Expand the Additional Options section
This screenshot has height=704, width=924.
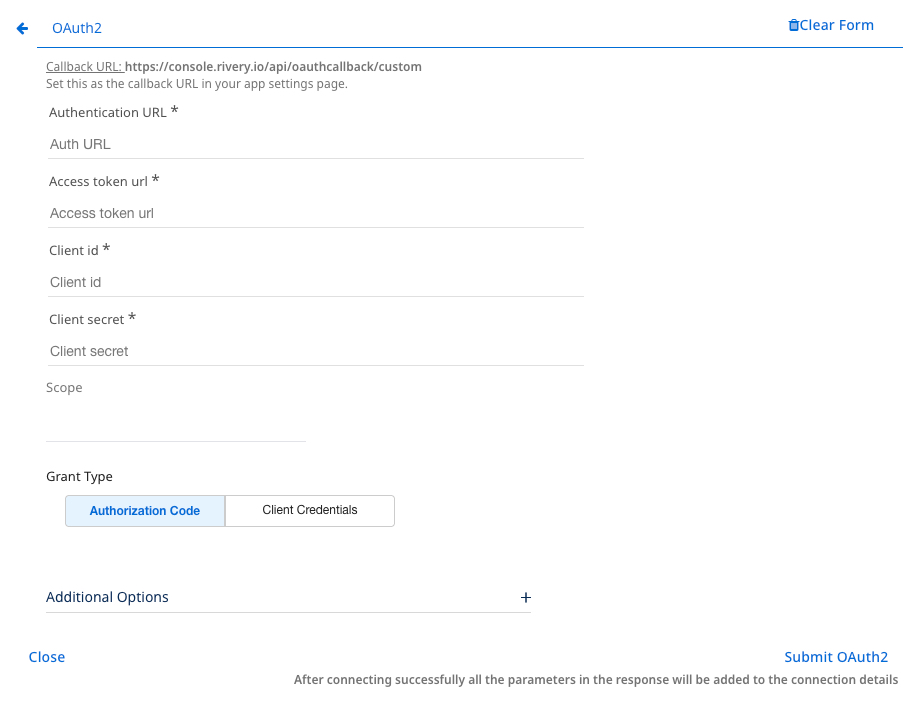click(108, 598)
